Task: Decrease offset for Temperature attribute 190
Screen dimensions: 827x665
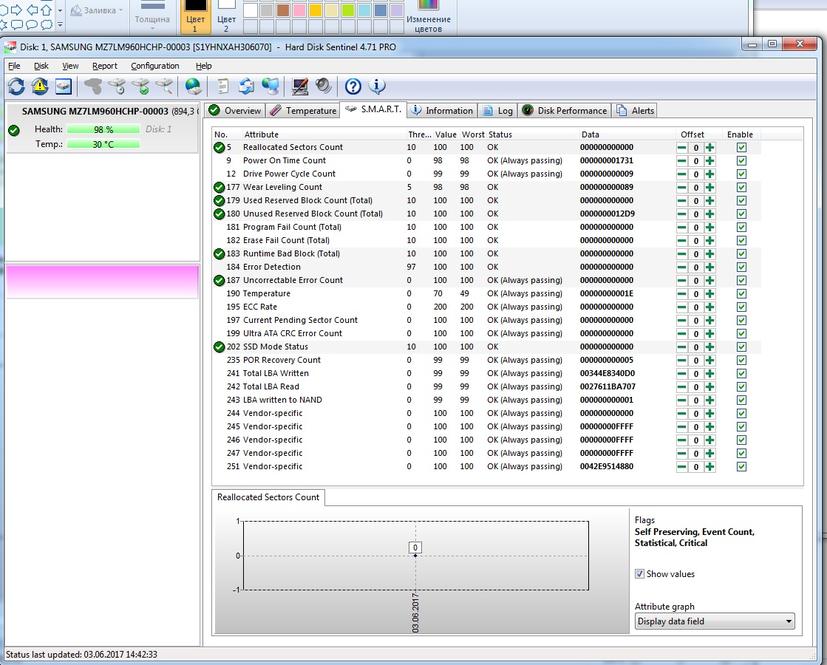Action: coord(682,294)
